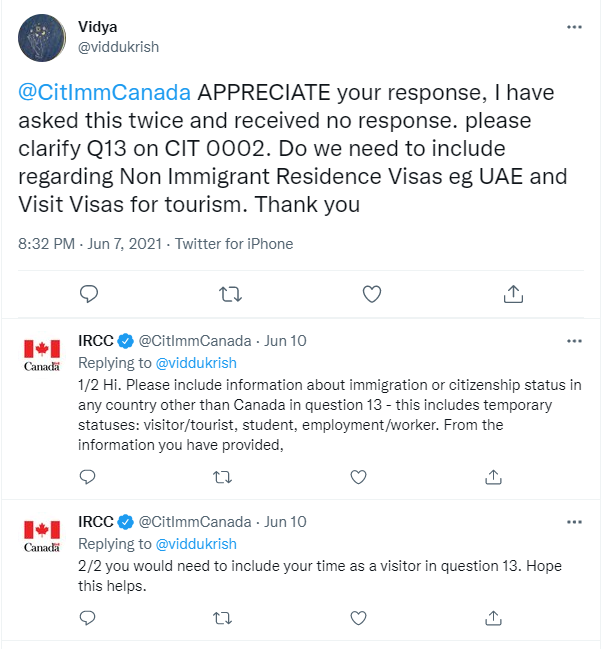Reply to Vidya's main tweet
Screen dimensions: 602x657
pos(89,295)
